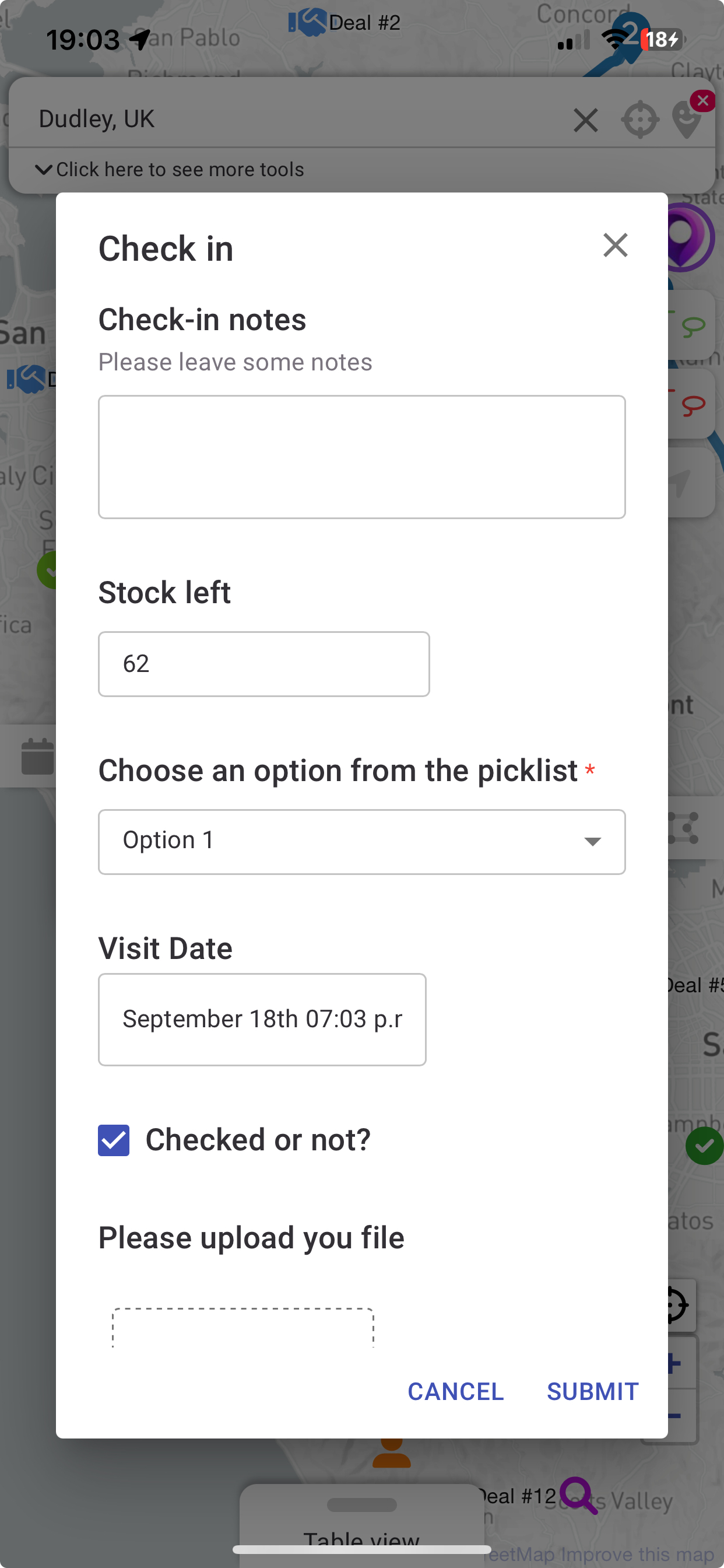Screen dimensions: 724x1568
Task: Open the Visit Date picker field
Action: 262,1019
